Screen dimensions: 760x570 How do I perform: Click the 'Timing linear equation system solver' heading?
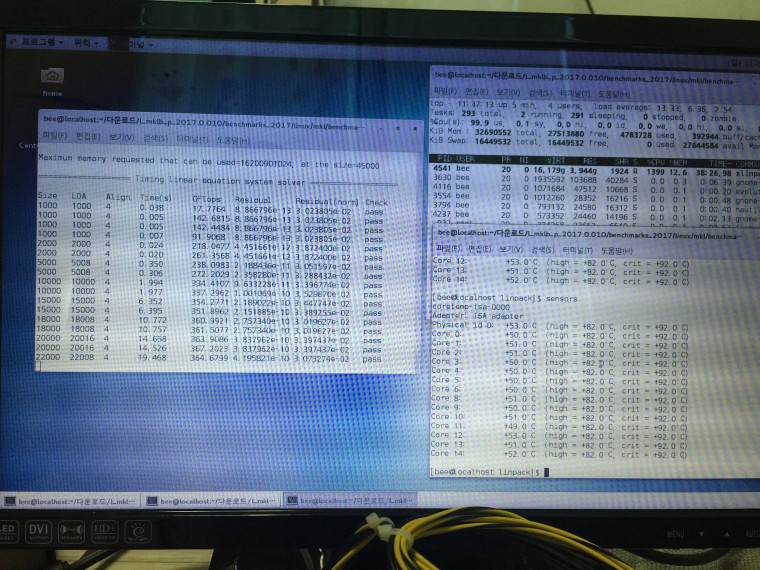pos(221,181)
